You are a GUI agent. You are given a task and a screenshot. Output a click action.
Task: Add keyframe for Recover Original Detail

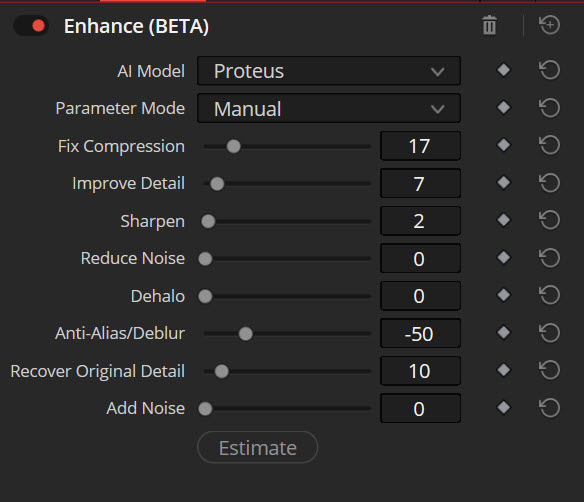(x=504, y=370)
